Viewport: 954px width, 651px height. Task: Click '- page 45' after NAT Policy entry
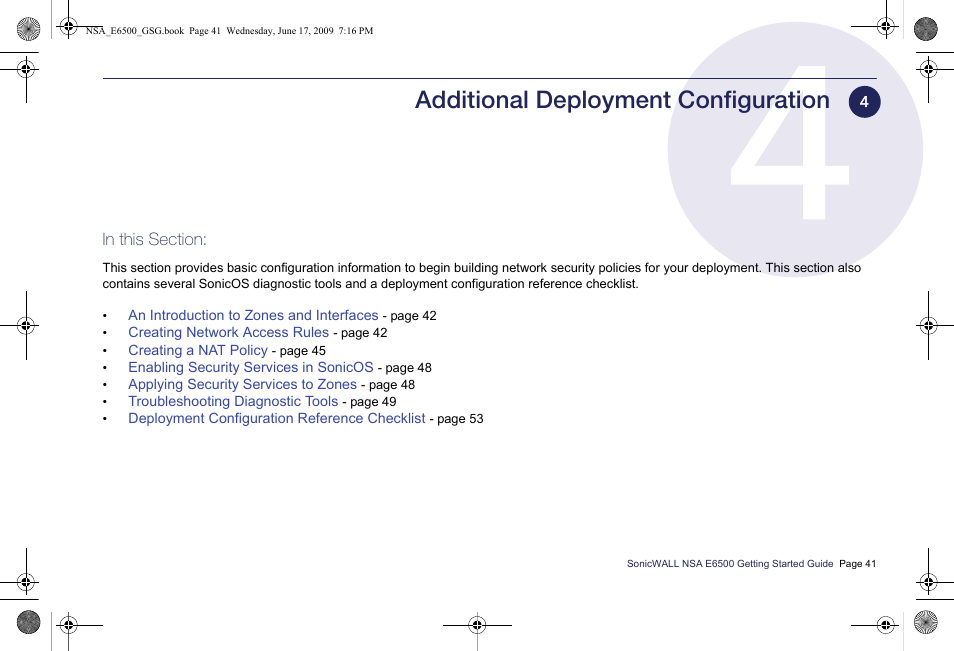(x=299, y=351)
